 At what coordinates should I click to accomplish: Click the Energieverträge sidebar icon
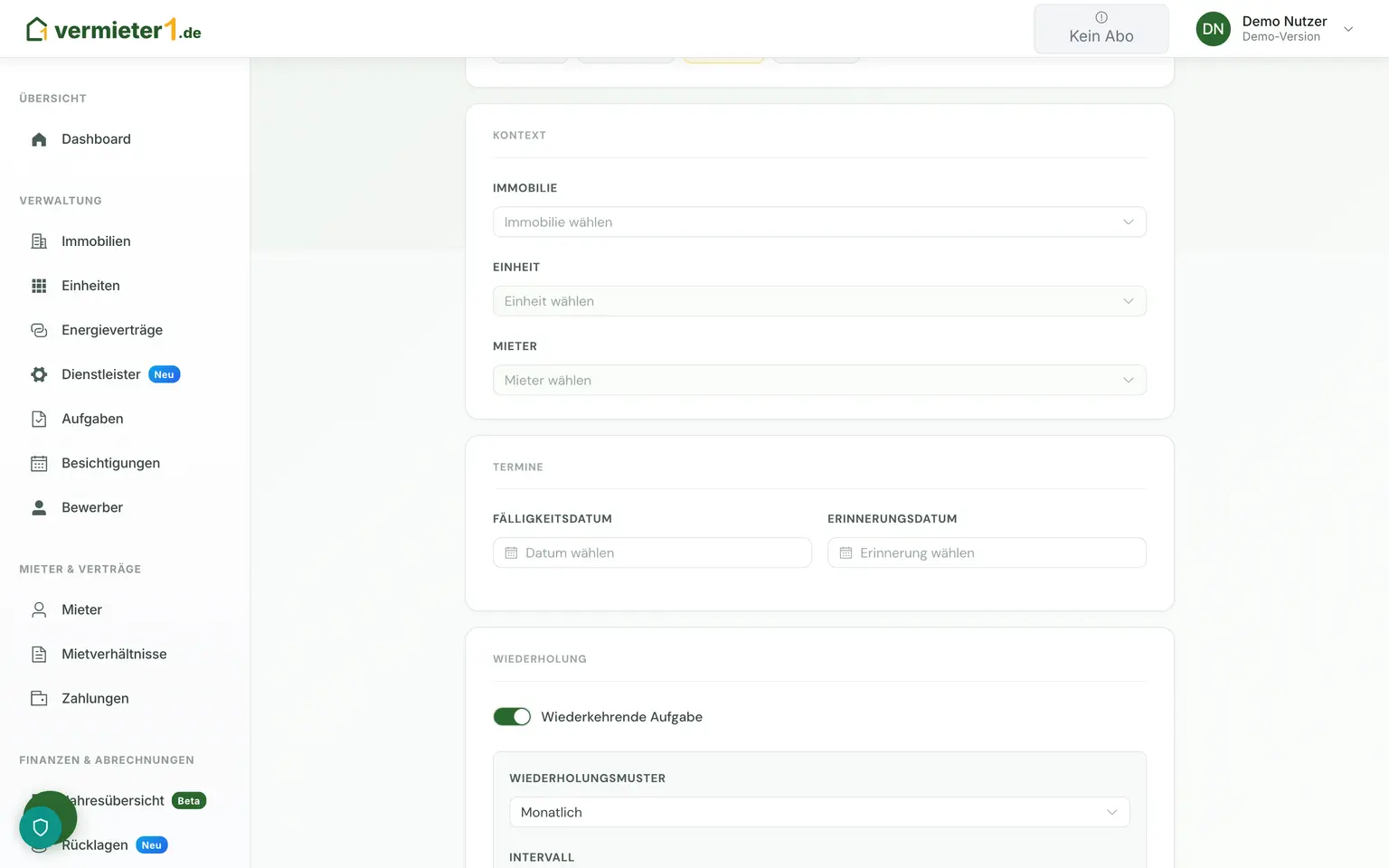(x=39, y=330)
